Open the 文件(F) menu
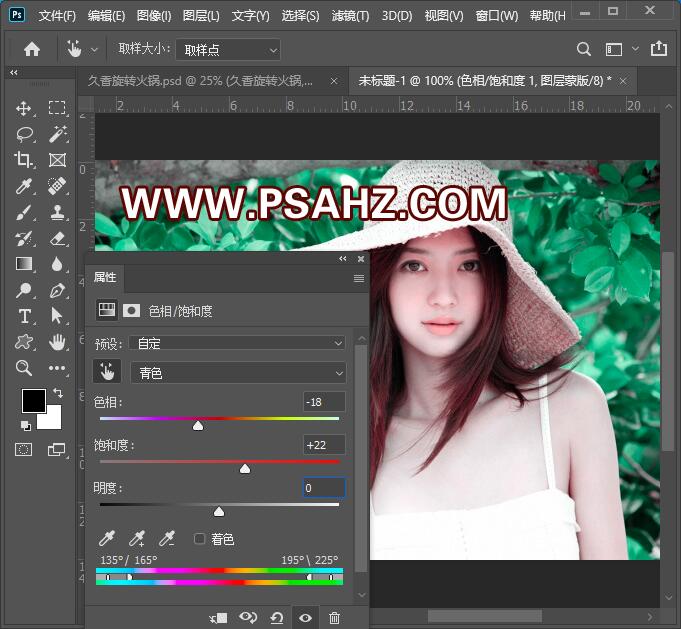 click(57, 16)
